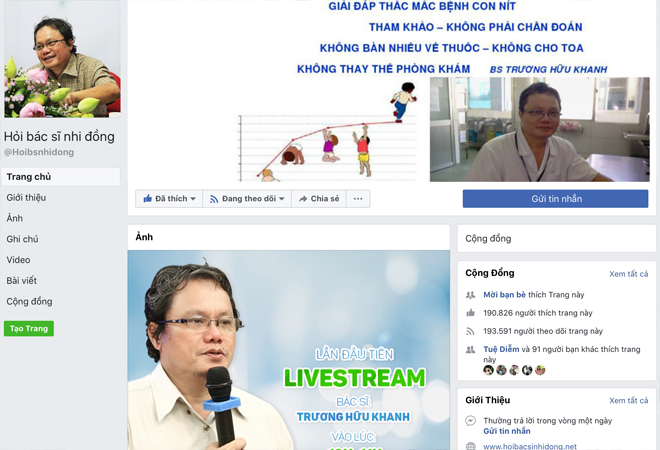The width and height of the screenshot is (660, 450).
Task: Open Cộng đồng in the sidebar
Action: 29,301
